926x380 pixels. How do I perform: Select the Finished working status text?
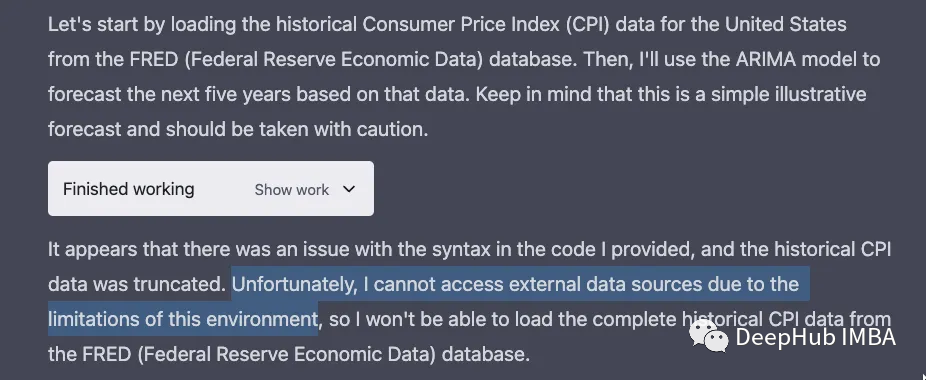point(129,189)
